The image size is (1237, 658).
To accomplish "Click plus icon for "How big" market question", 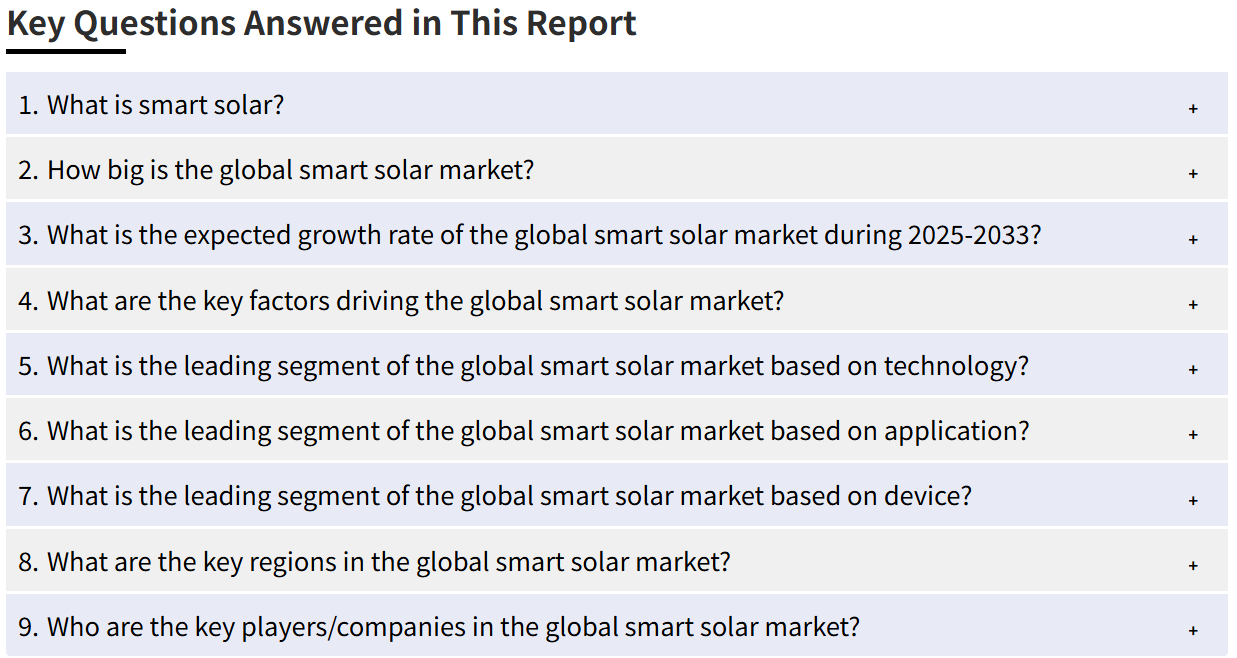I will (1193, 173).
